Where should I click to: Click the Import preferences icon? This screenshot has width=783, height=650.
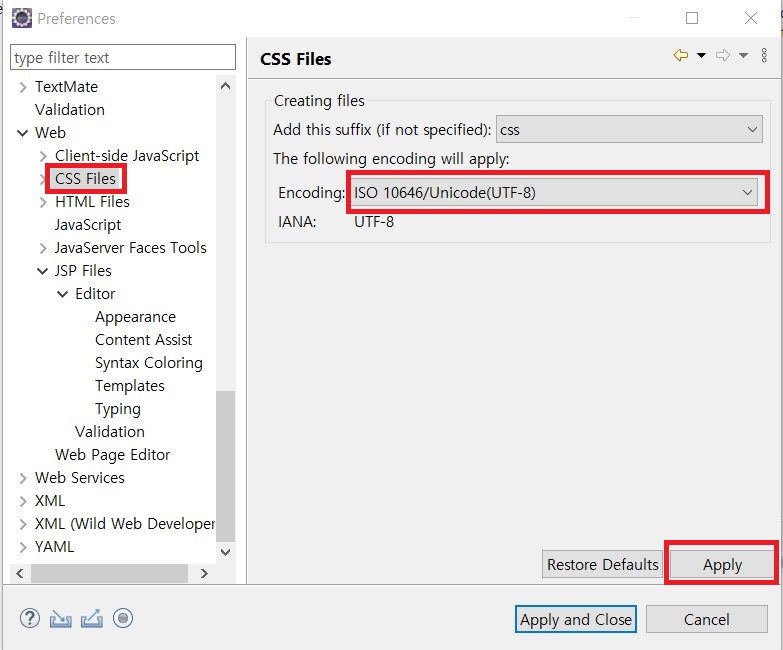click(x=60, y=619)
